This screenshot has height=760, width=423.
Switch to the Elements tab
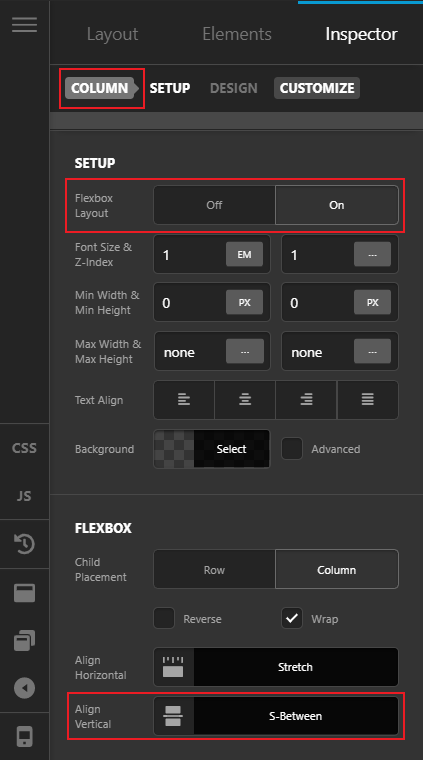[237, 34]
